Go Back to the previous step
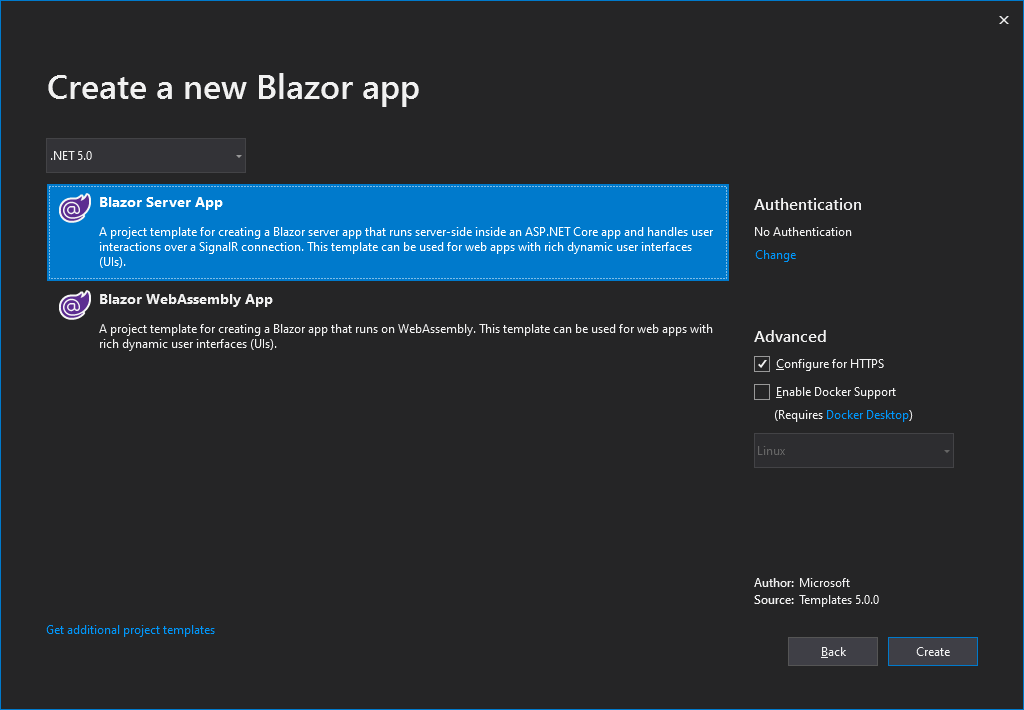This screenshot has width=1024, height=710. [832, 651]
